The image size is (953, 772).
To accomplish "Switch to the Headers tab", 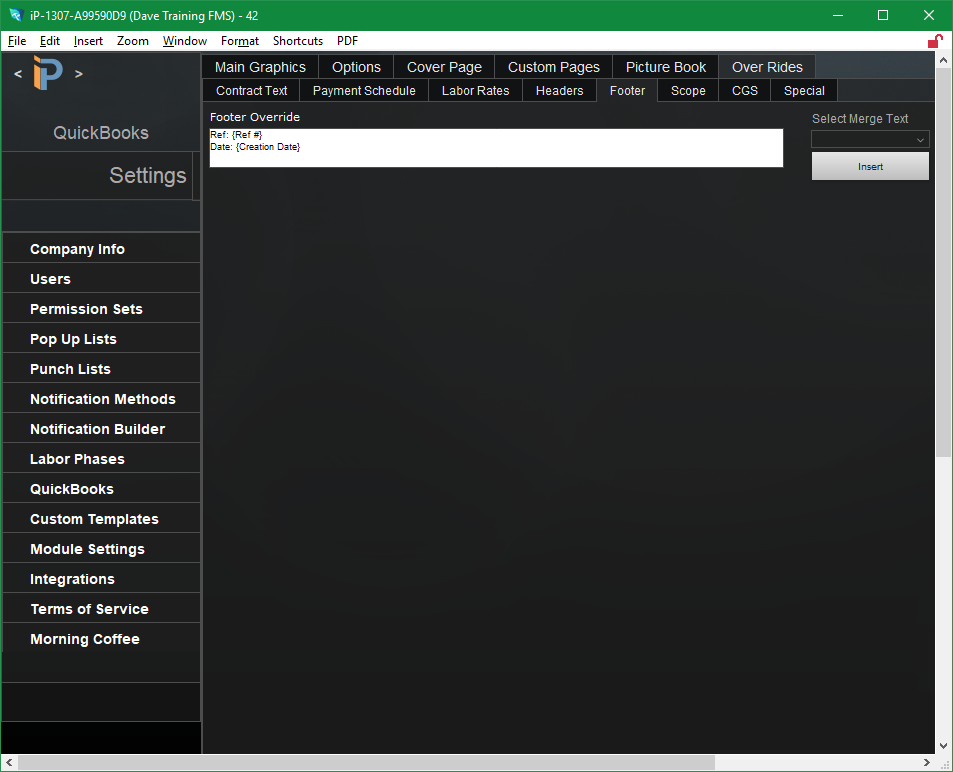I will point(559,90).
